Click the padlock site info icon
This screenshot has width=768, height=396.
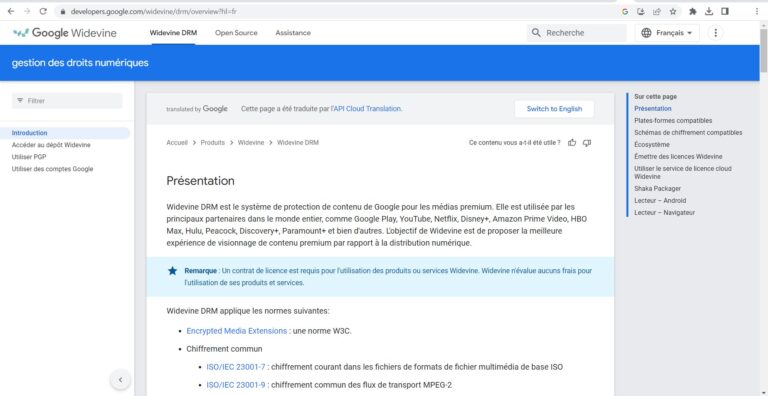pos(63,11)
